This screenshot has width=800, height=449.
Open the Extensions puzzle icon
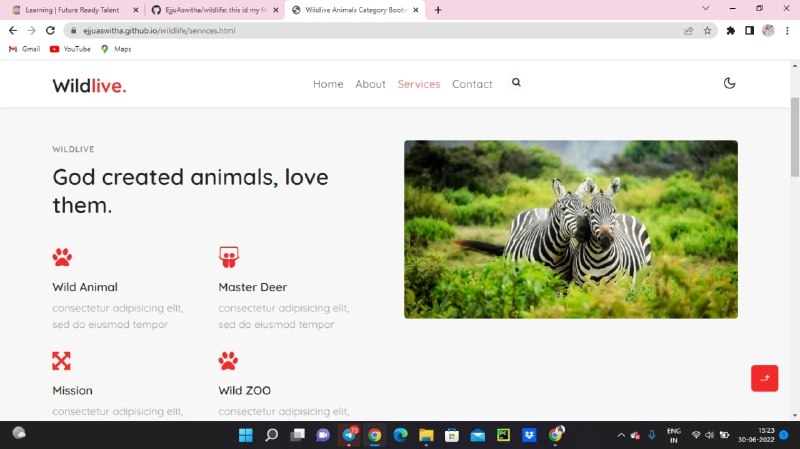[x=731, y=31]
